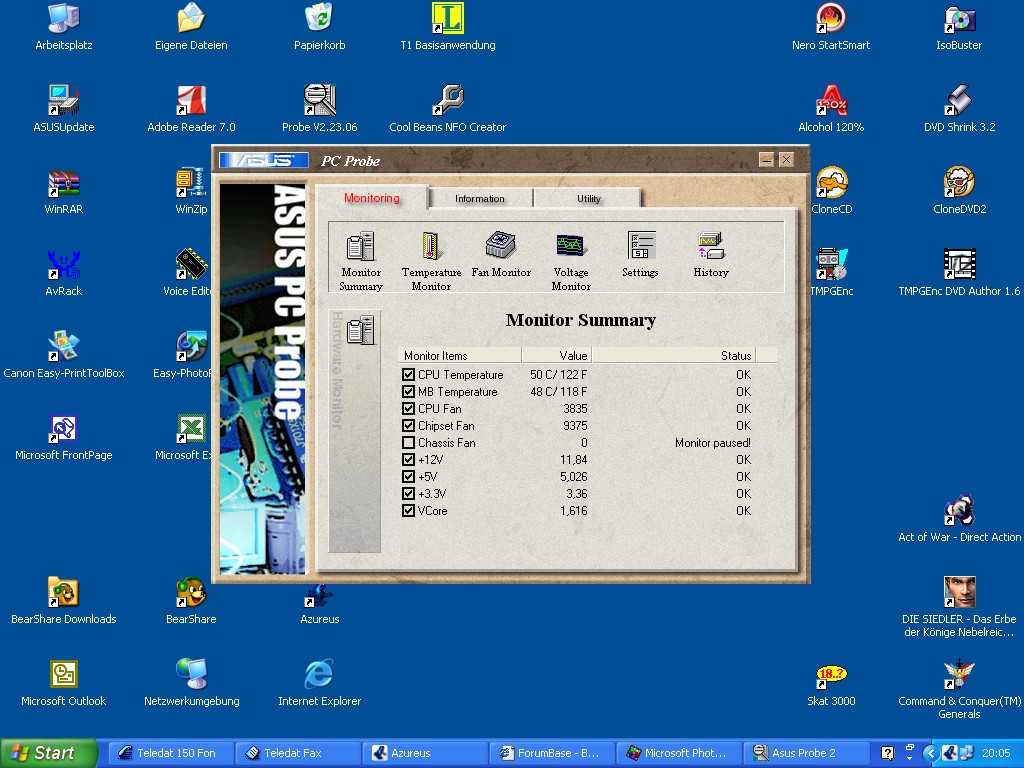Select T1 Basisanwendung shortcut
Image resolution: width=1024 pixels, height=768 pixels.
[x=447, y=26]
